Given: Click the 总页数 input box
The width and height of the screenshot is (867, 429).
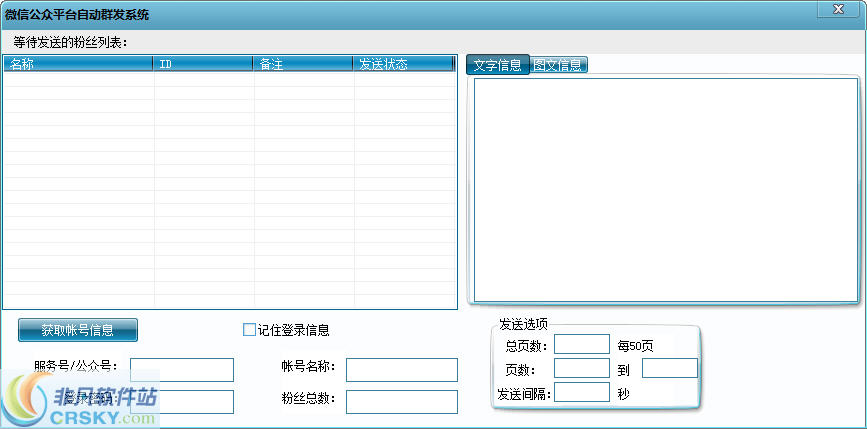Looking at the screenshot, I should (582, 344).
